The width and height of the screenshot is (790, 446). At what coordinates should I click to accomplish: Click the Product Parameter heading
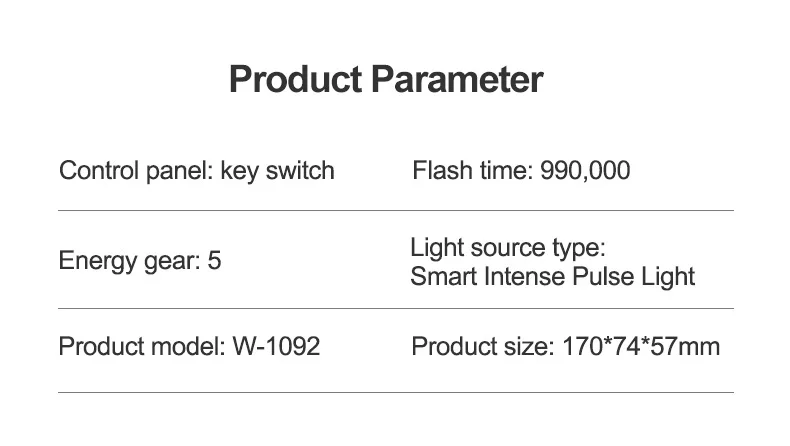pos(386,80)
